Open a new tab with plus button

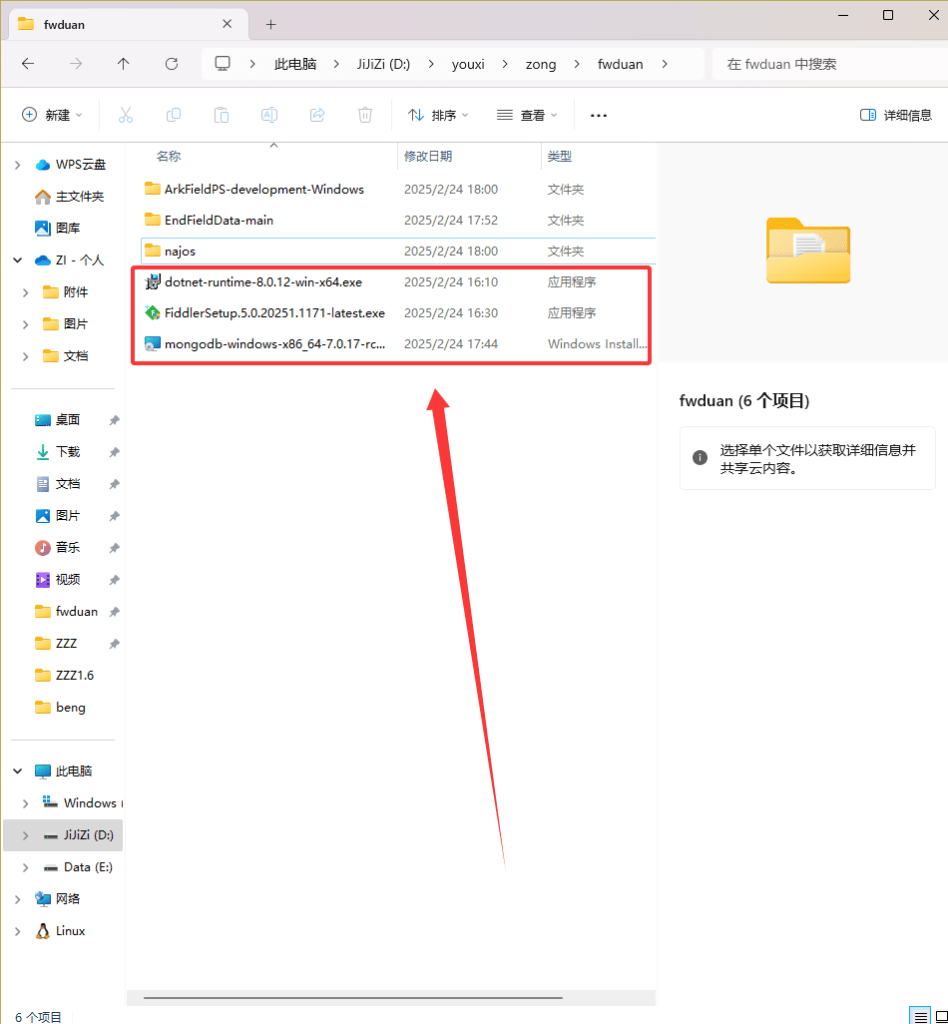[271, 24]
